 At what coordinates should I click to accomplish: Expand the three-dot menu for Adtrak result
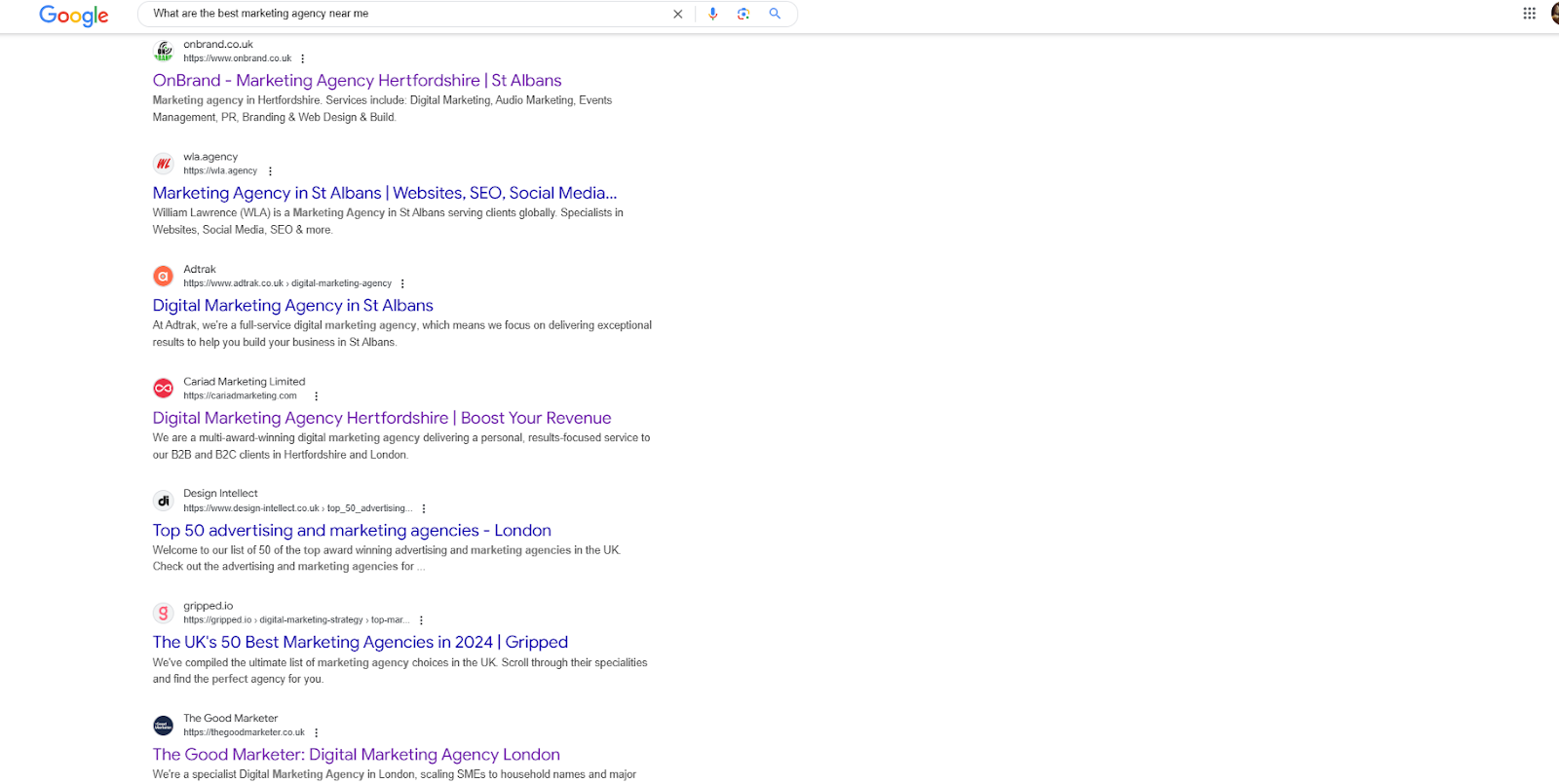pos(402,284)
